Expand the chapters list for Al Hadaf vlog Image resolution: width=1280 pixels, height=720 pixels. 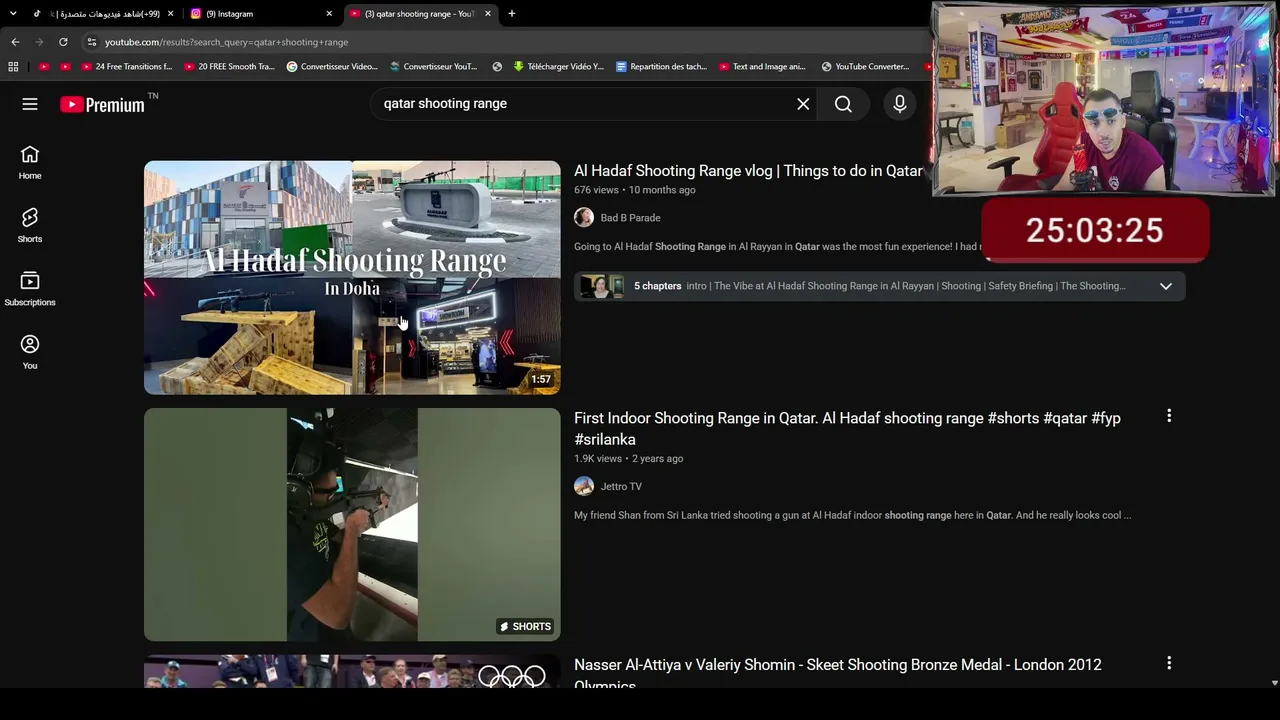pos(1166,286)
